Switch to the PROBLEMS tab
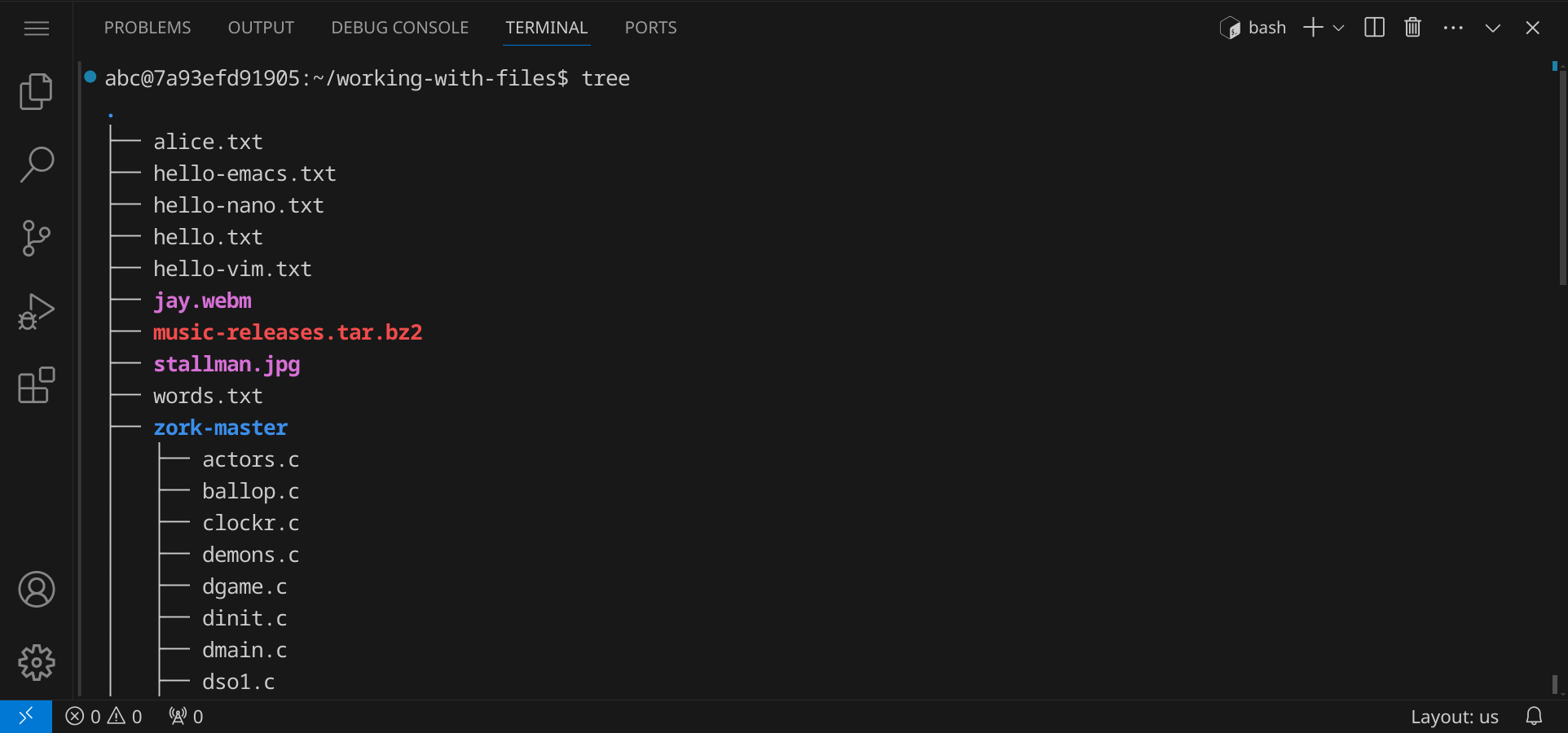The height and width of the screenshot is (733, 1568). click(148, 28)
